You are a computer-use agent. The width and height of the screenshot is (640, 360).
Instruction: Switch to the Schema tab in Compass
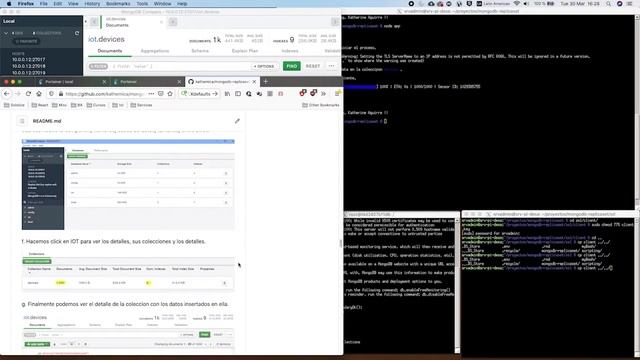tap(200, 51)
